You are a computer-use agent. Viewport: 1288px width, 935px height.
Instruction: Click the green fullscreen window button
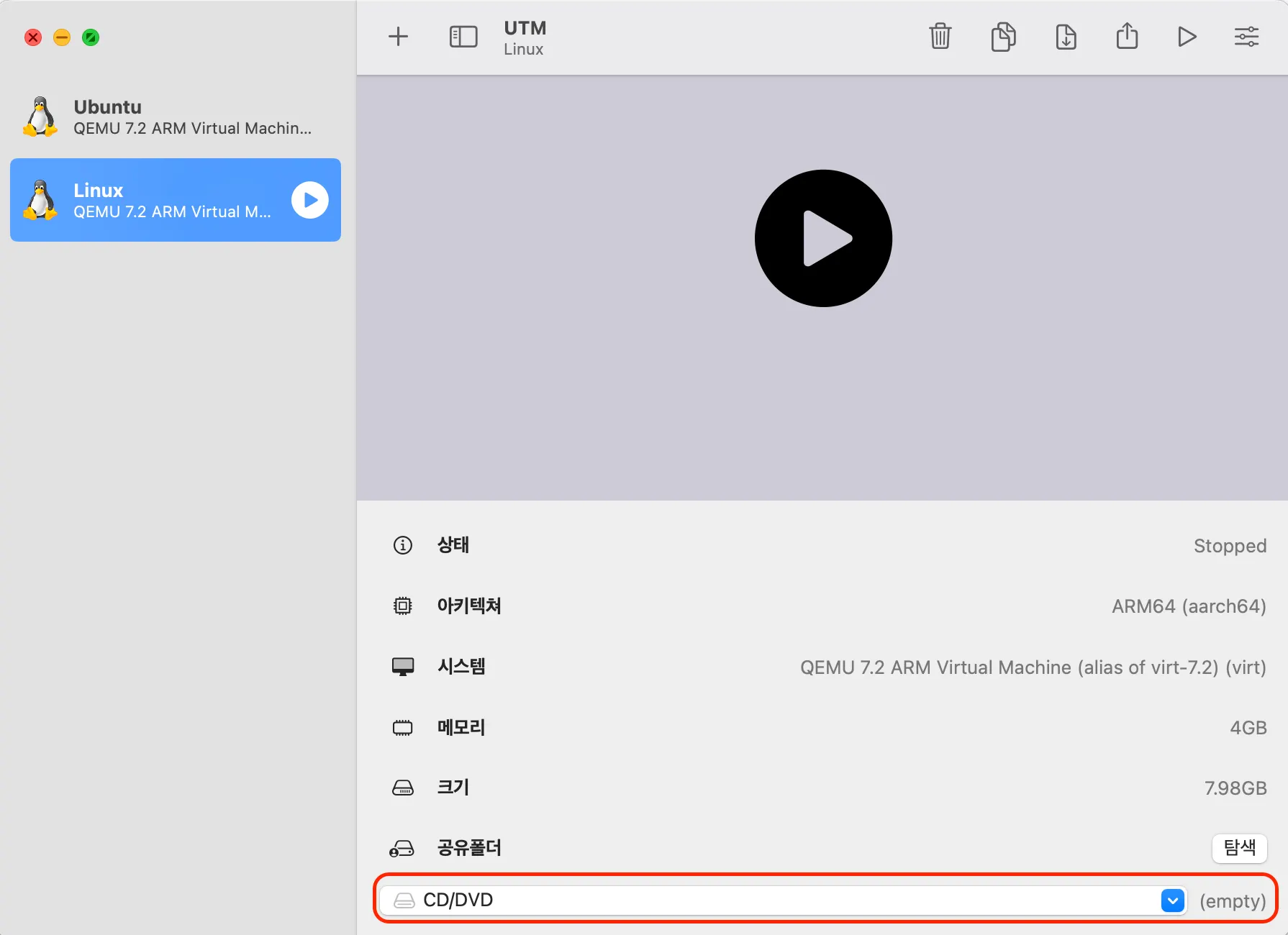[91, 37]
